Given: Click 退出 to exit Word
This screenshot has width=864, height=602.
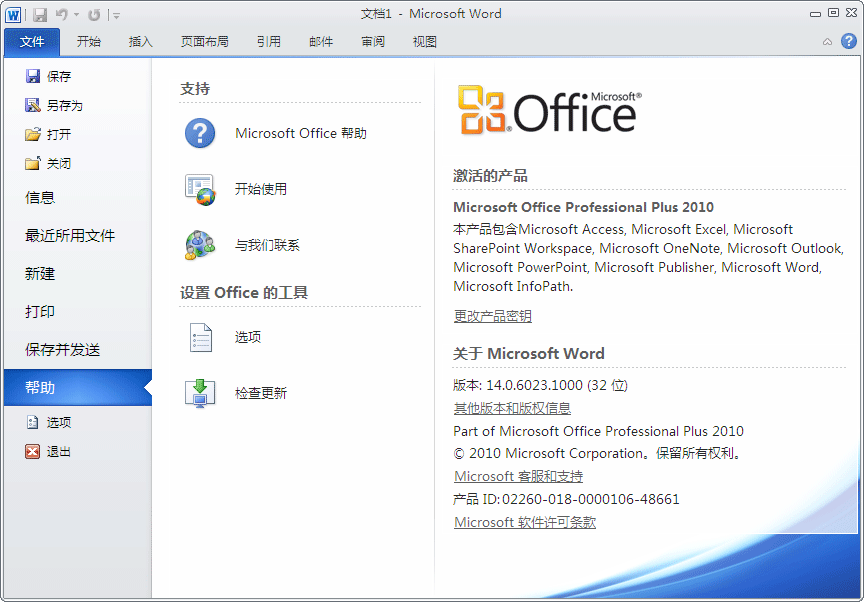Looking at the screenshot, I should [58, 451].
